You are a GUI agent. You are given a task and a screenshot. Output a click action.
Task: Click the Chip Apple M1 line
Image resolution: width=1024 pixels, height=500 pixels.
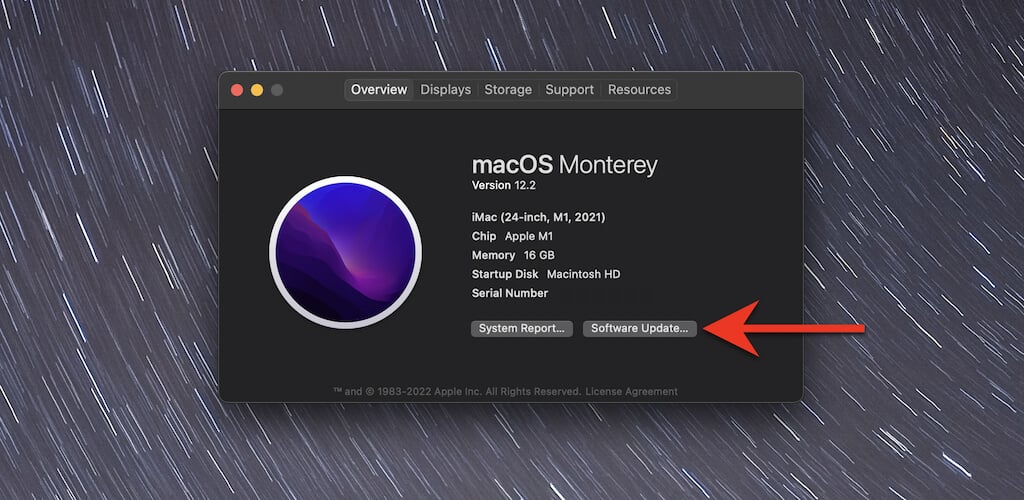(x=512, y=236)
